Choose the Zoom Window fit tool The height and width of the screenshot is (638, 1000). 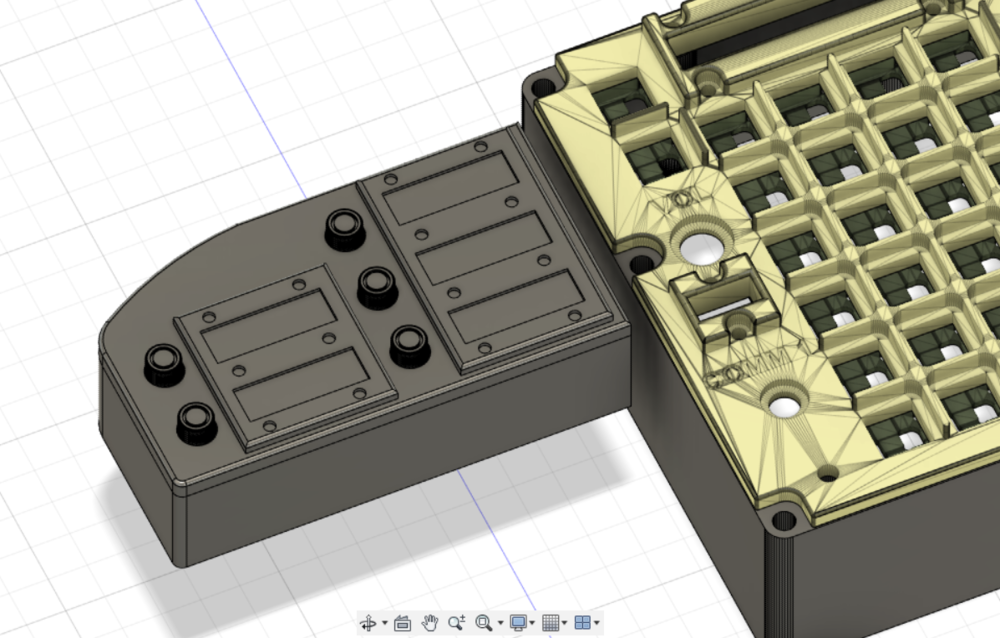pos(484,622)
